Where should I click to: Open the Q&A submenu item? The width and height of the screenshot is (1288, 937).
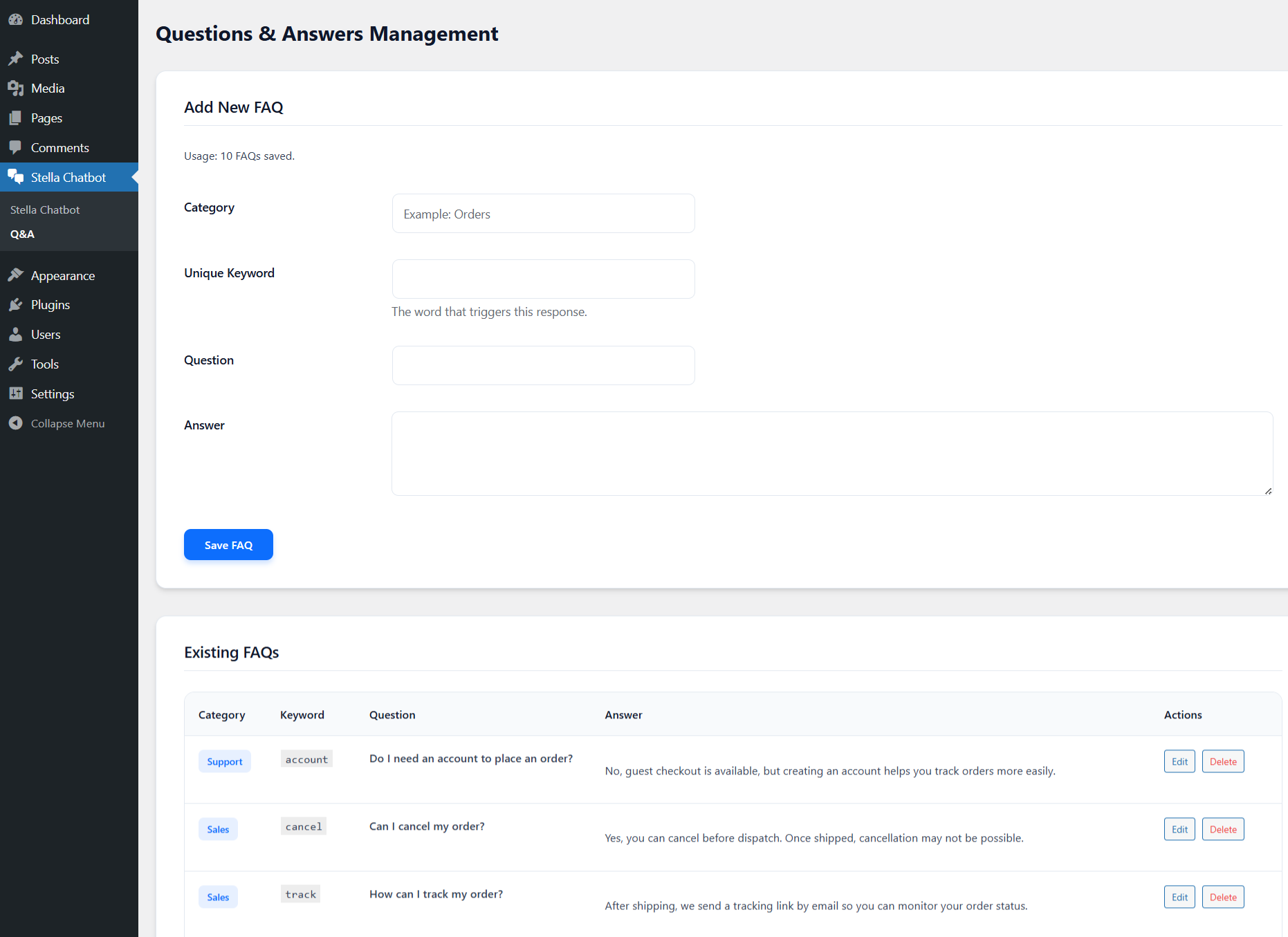coord(22,234)
